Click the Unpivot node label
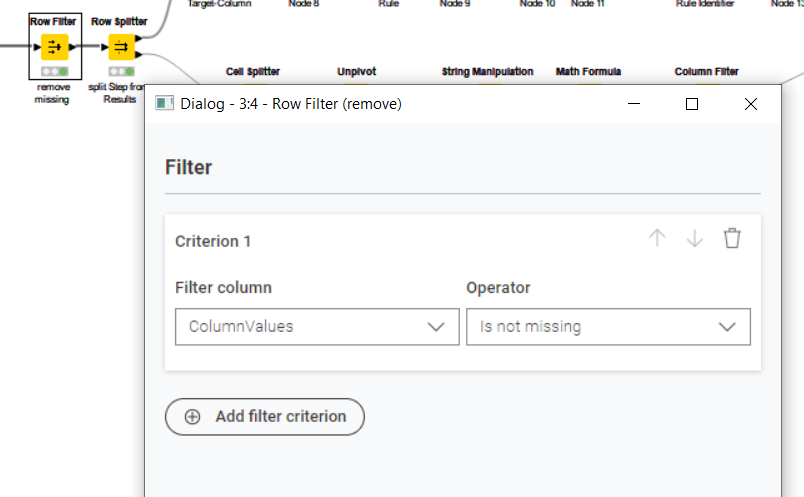The image size is (804, 497). [x=356, y=71]
